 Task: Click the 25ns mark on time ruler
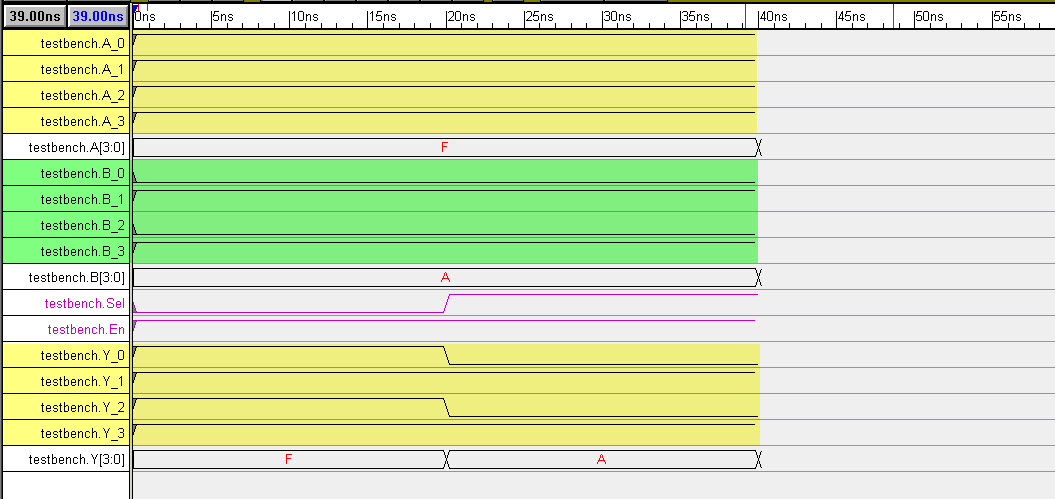tap(538, 17)
